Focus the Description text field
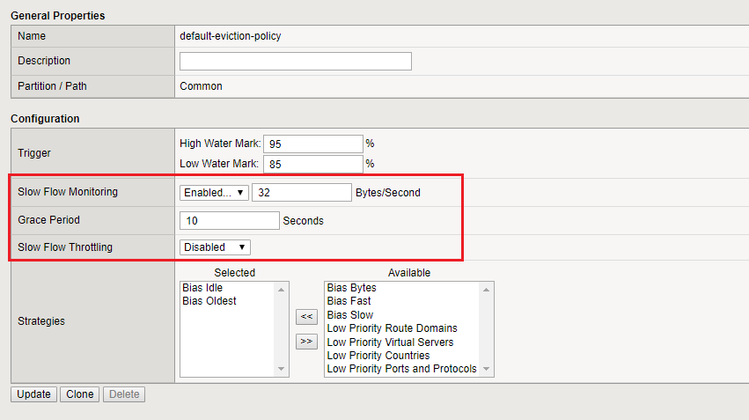The image size is (749, 420). (x=295, y=61)
